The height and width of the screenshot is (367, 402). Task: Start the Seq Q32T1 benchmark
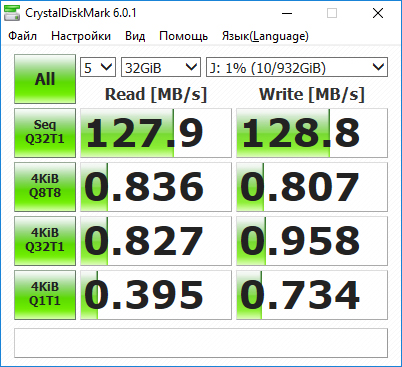(x=45, y=133)
